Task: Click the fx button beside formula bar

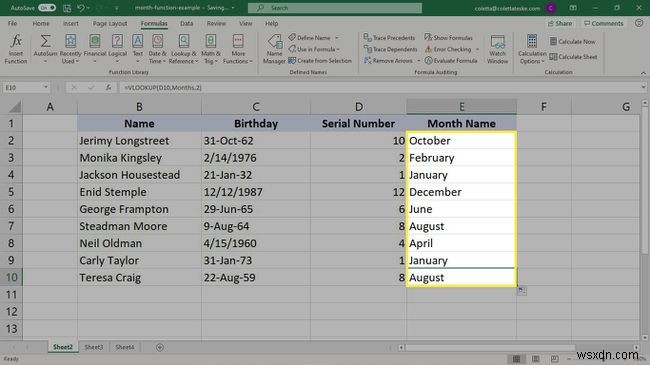Action: click(108, 88)
